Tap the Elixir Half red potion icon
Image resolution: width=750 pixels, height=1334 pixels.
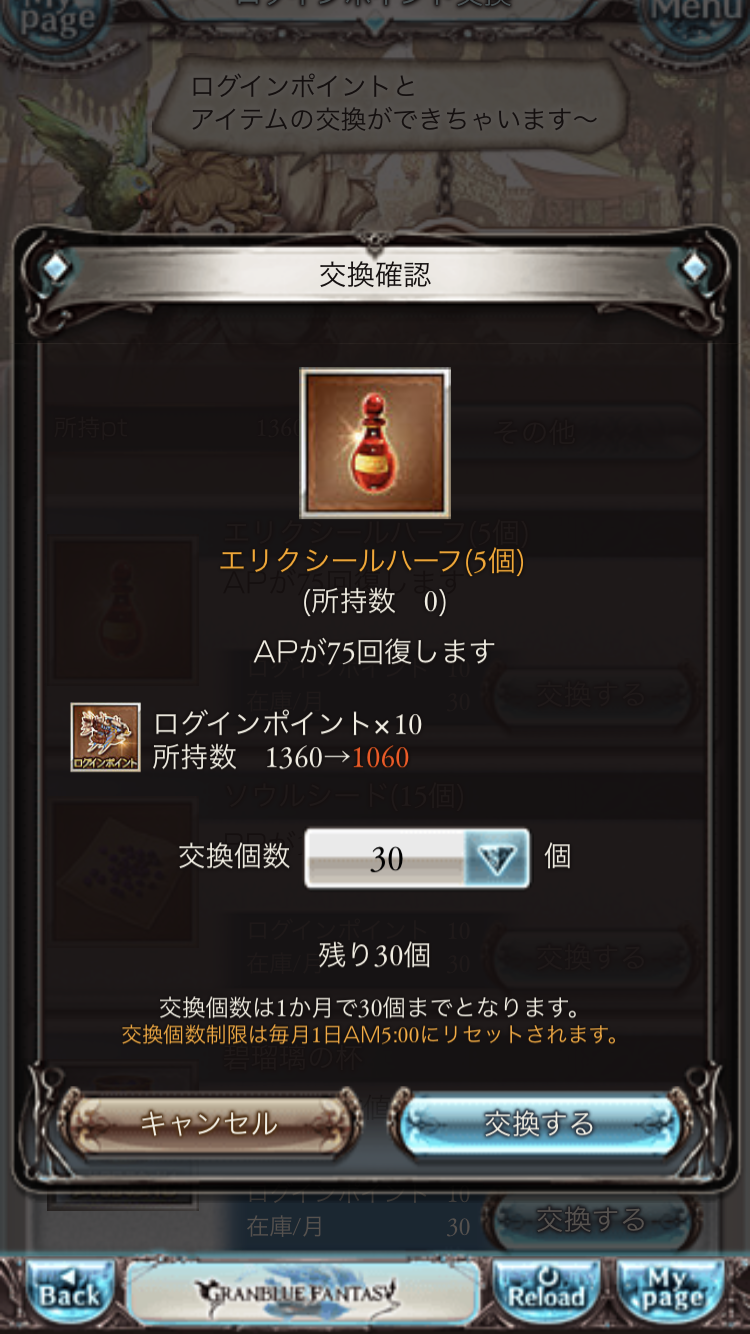tap(375, 443)
